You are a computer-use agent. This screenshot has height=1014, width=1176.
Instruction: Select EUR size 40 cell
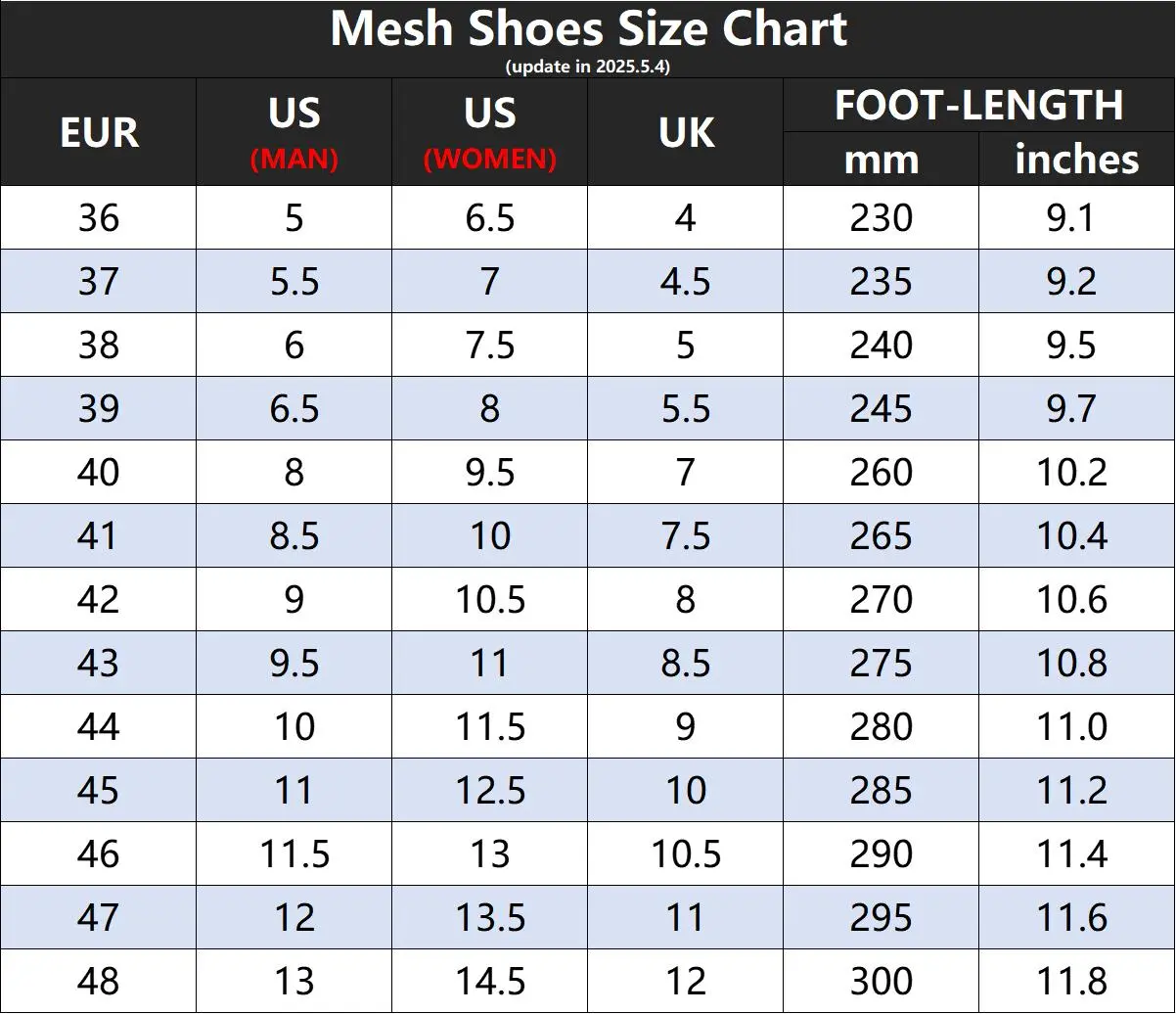click(99, 472)
